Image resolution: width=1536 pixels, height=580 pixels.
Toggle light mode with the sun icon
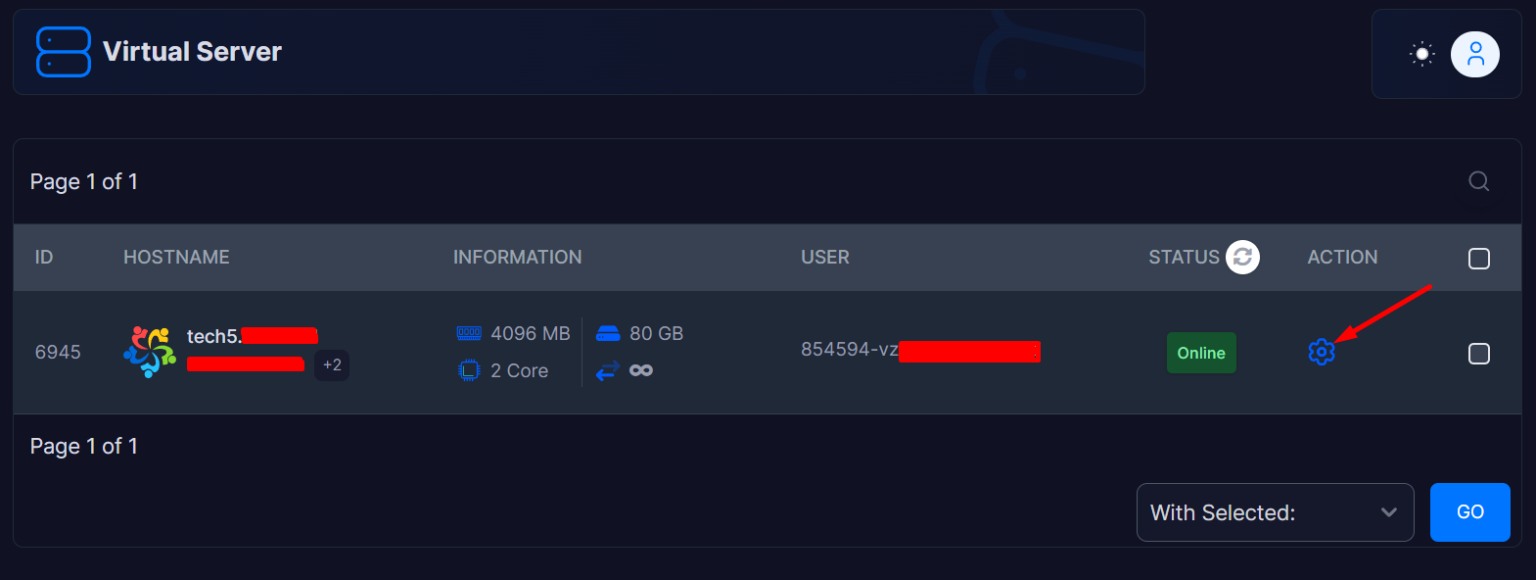(x=1421, y=54)
